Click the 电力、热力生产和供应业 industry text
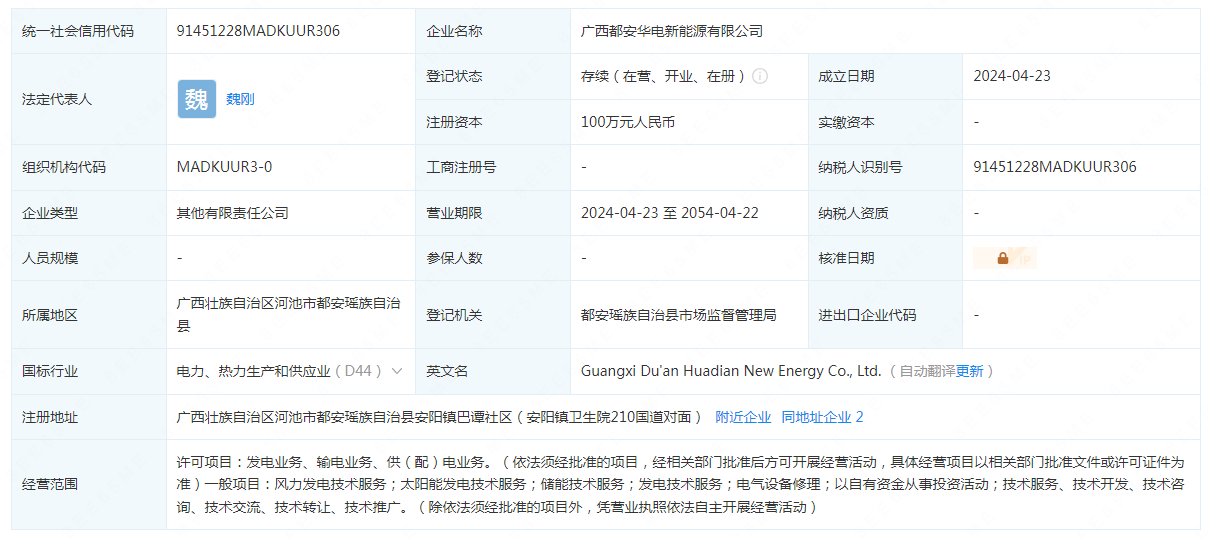This screenshot has height=538, width=1209. tap(253, 371)
